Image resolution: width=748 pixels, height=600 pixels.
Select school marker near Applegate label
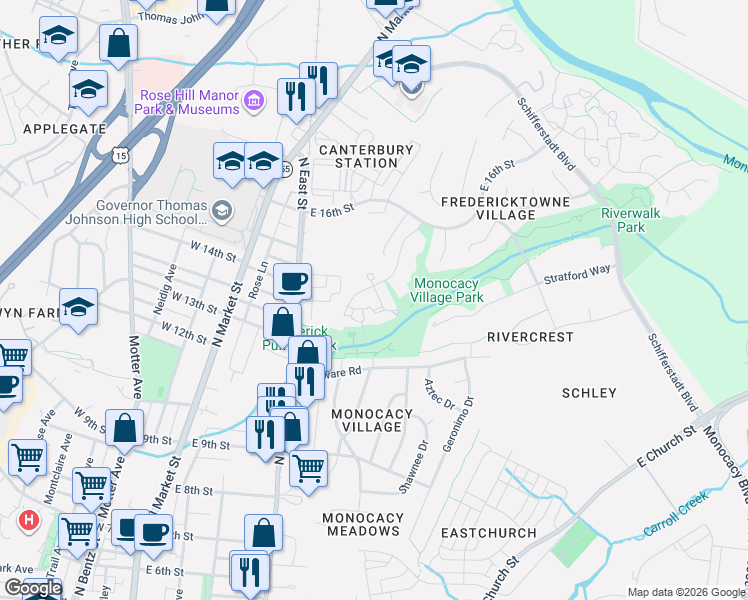88,91
